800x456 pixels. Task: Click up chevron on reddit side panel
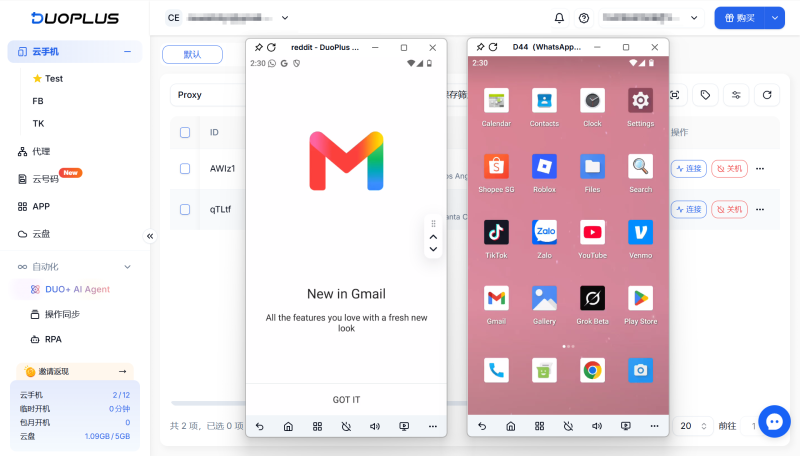(x=433, y=237)
